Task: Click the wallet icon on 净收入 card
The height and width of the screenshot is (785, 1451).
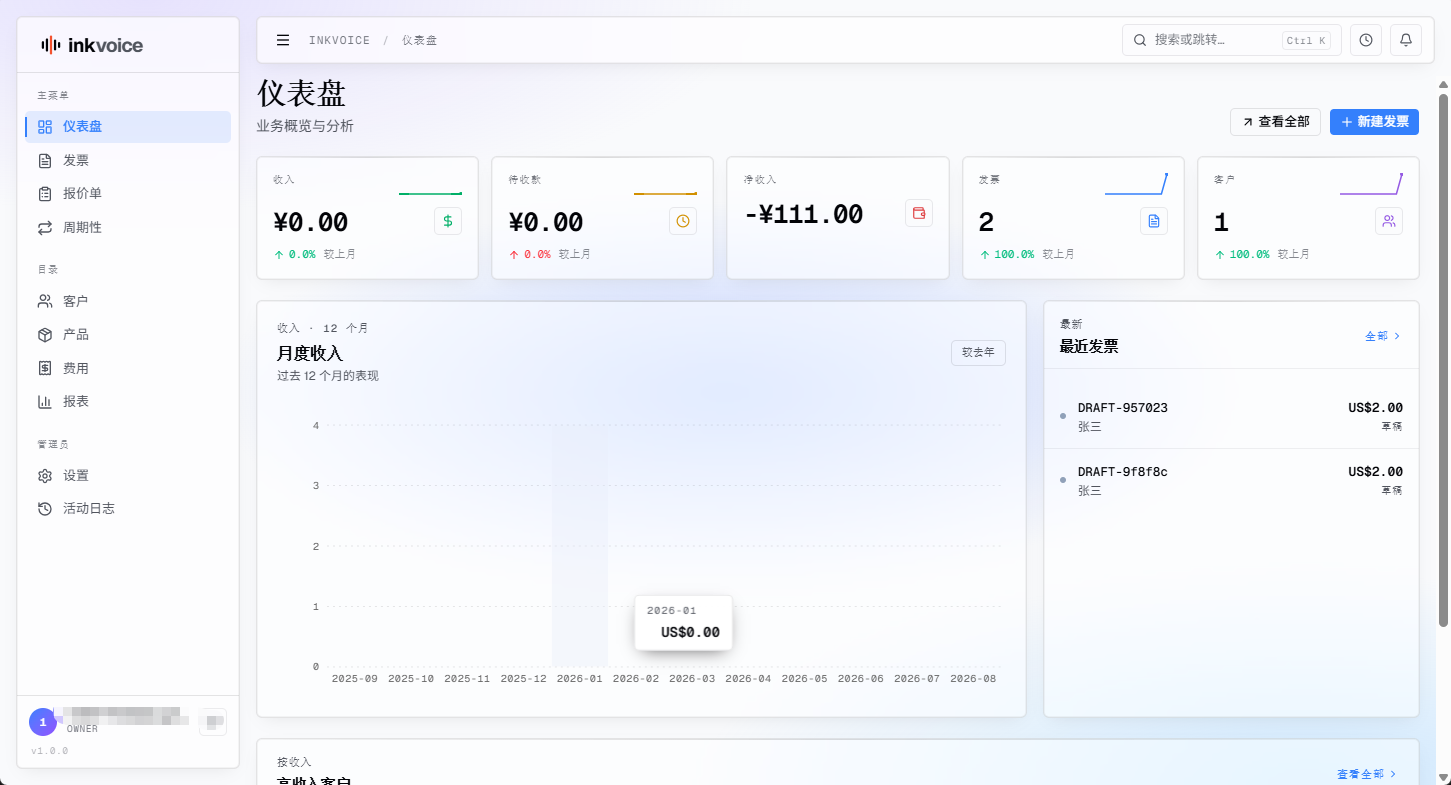Action: point(919,213)
